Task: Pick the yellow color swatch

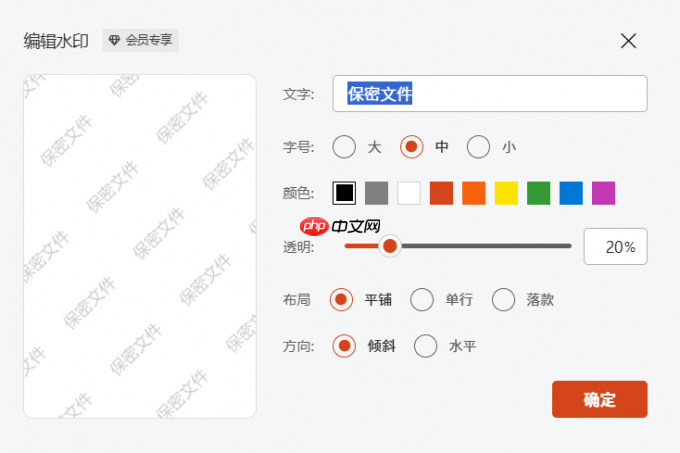Action: [506, 193]
